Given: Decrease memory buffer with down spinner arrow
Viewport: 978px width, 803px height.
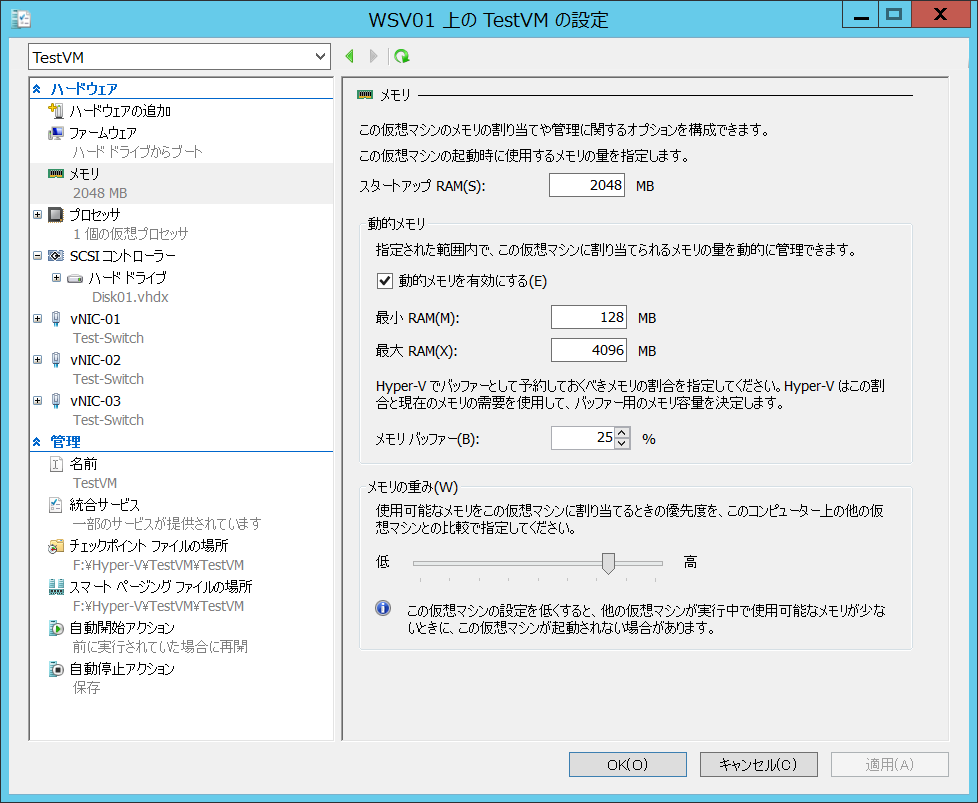Looking at the screenshot, I should click(x=622, y=444).
